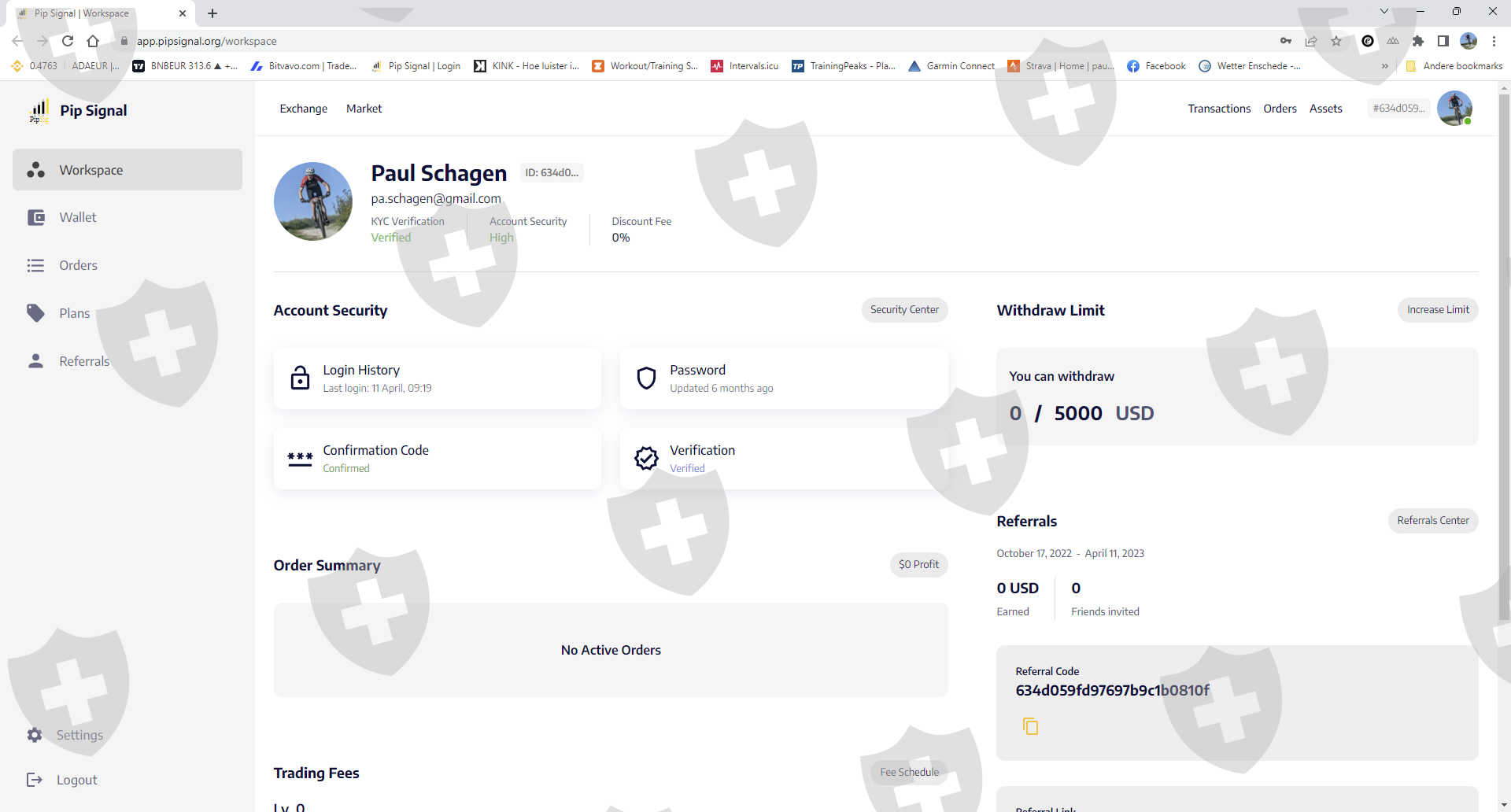Open Wallet from the sidebar
The height and width of the screenshot is (812, 1511).
[x=77, y=218]
